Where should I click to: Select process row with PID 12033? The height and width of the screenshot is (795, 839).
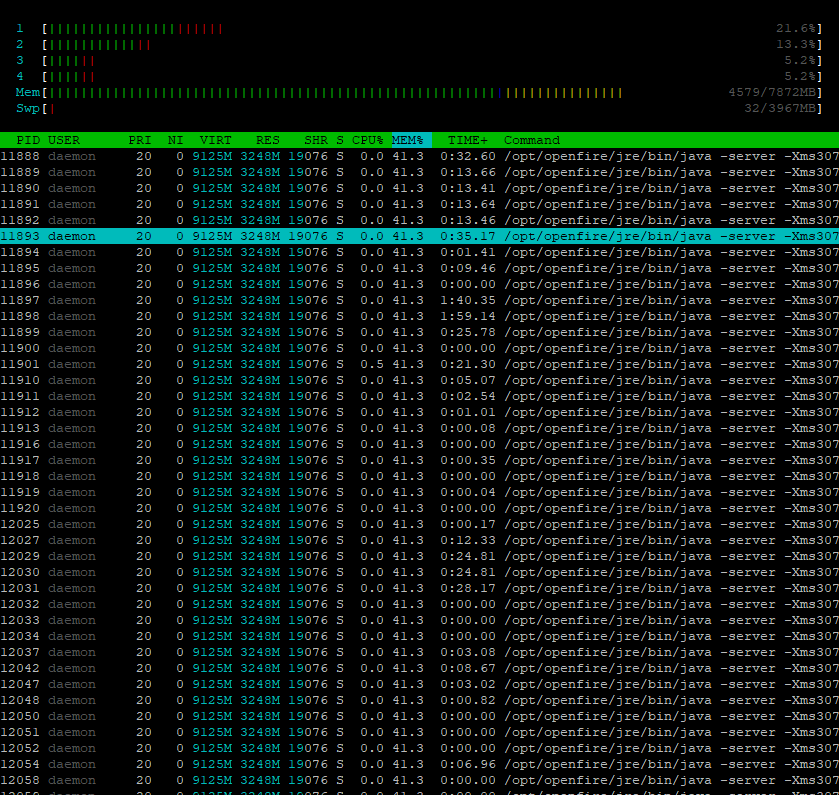click(420, 621)
